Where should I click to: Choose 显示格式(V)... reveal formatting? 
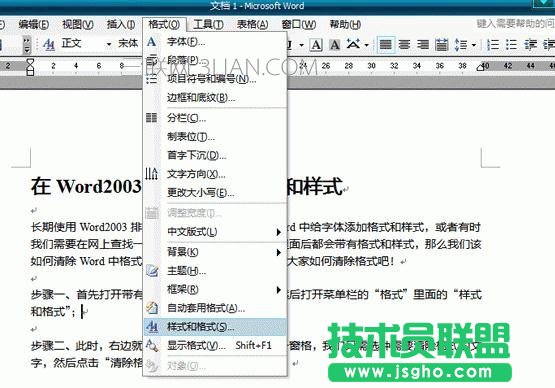pyautogui.click(x=215, y=345)
